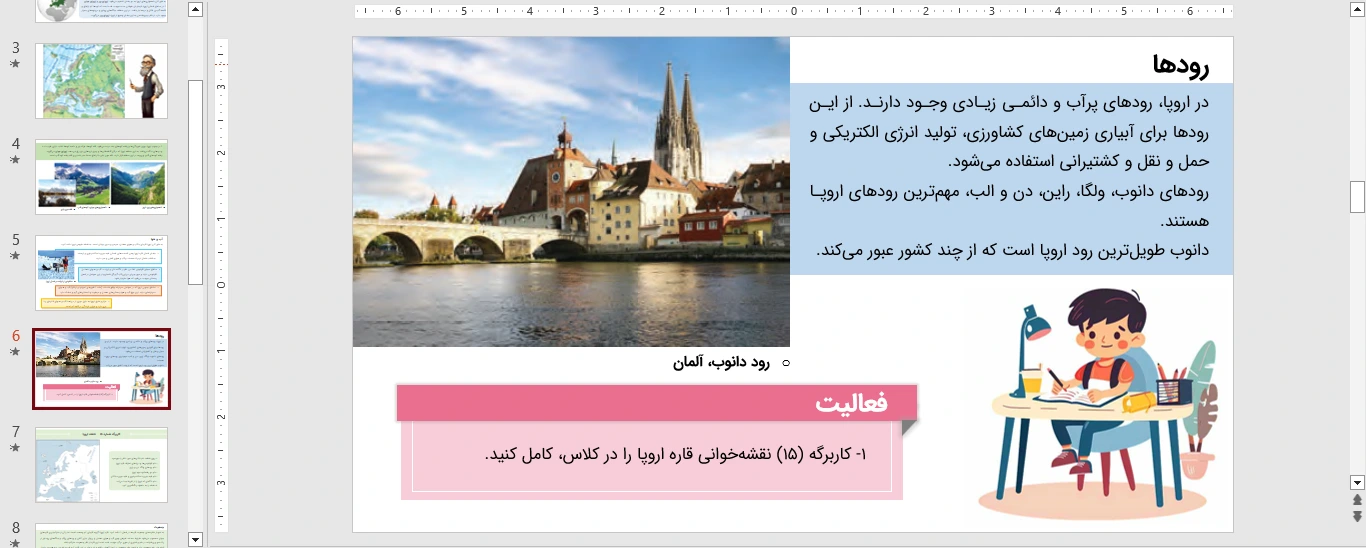Select the boy studying at desk illustration

tap(1098, 402)
